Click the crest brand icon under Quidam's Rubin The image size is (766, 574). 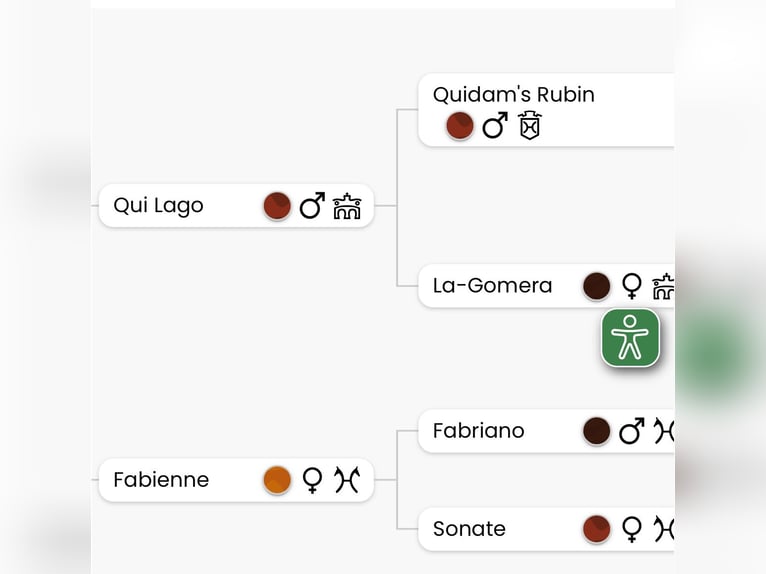coord(529,126)
